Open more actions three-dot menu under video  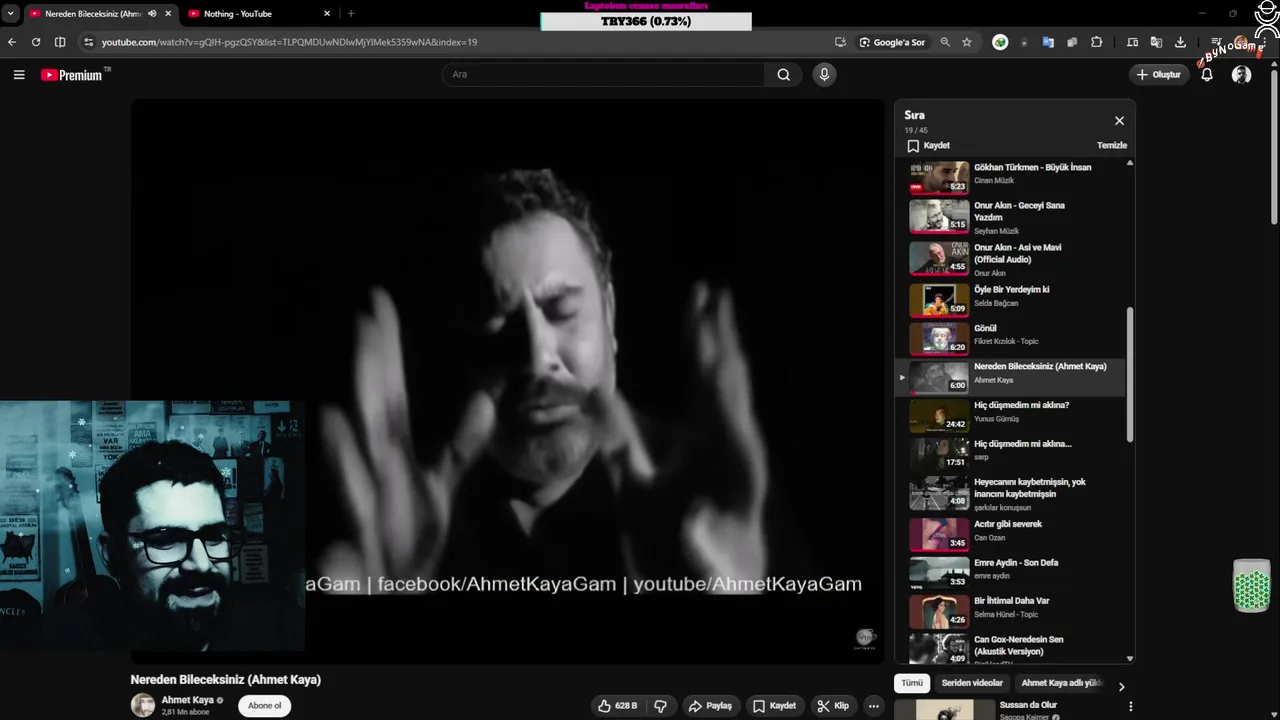873,706
